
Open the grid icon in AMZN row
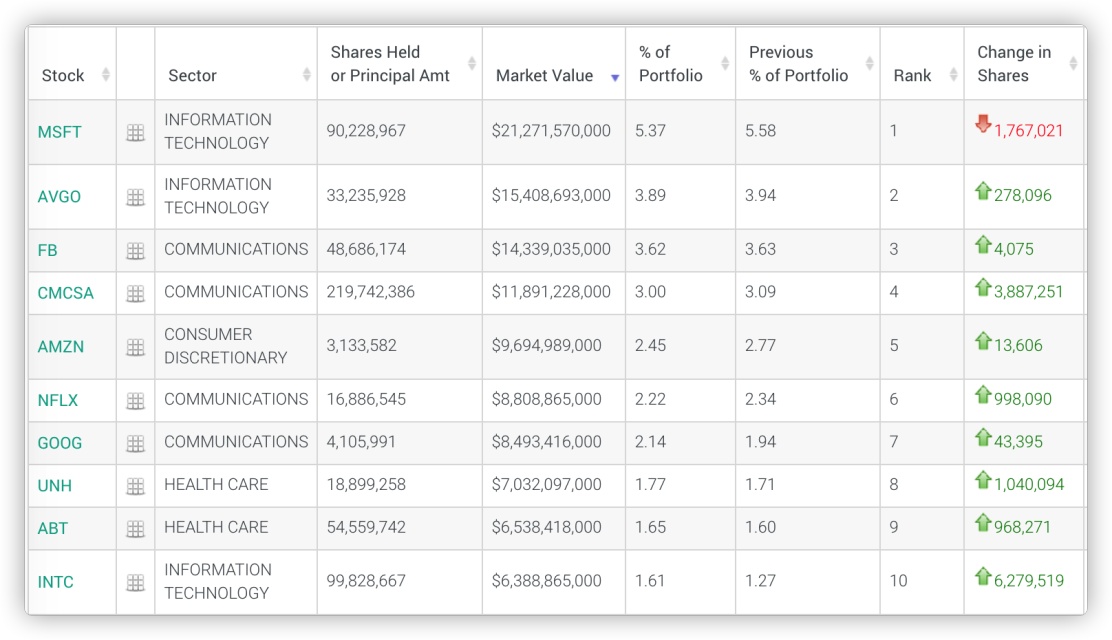[135, 347]
